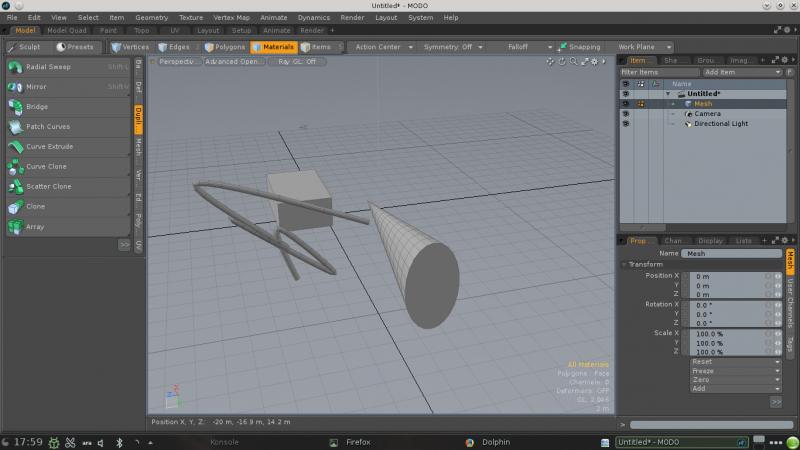Open the Render menu
Viewport: 800px width, 450px height.
tap(352, 17)
